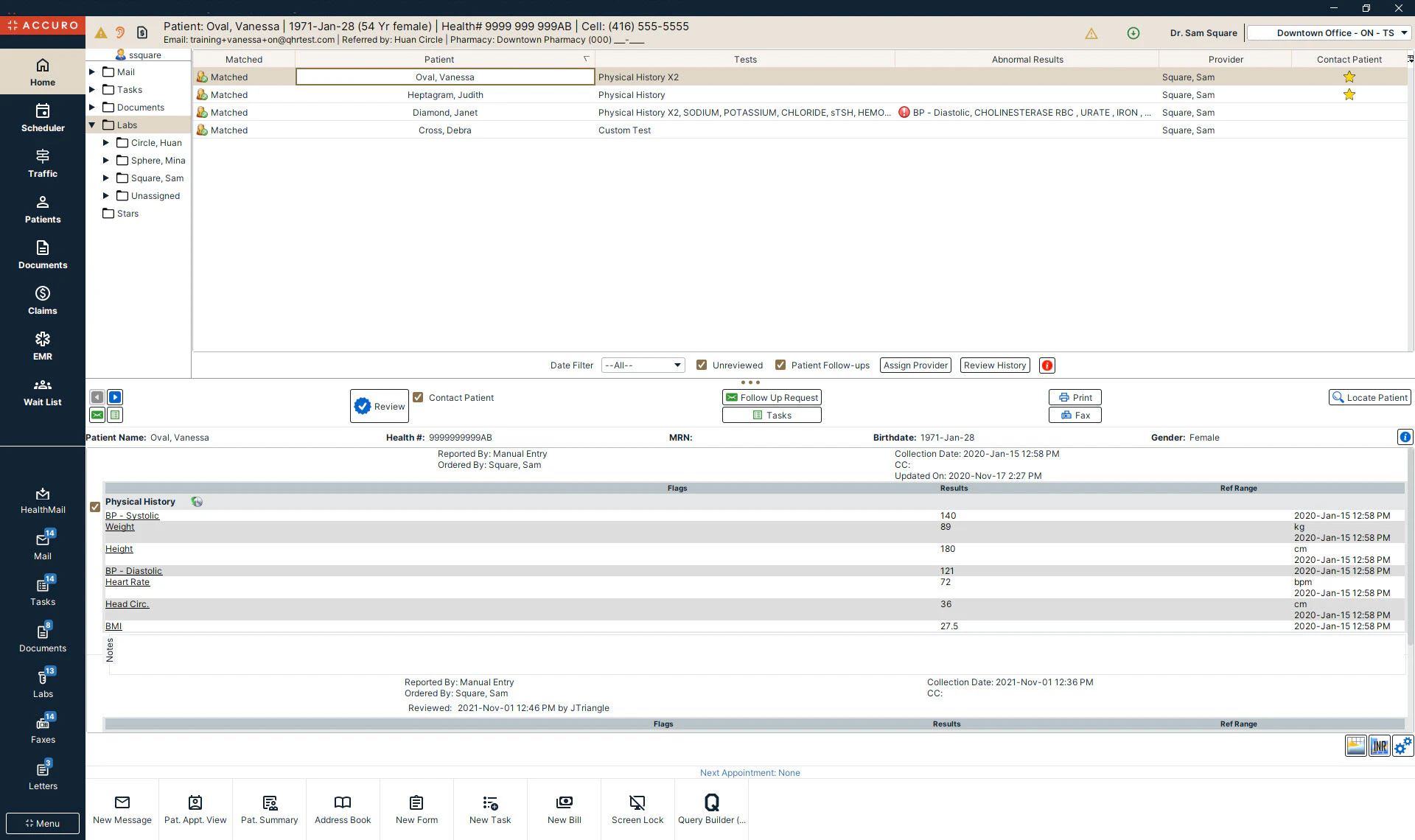
Task: Open the Address Book
Action: (x=343, y=808)
